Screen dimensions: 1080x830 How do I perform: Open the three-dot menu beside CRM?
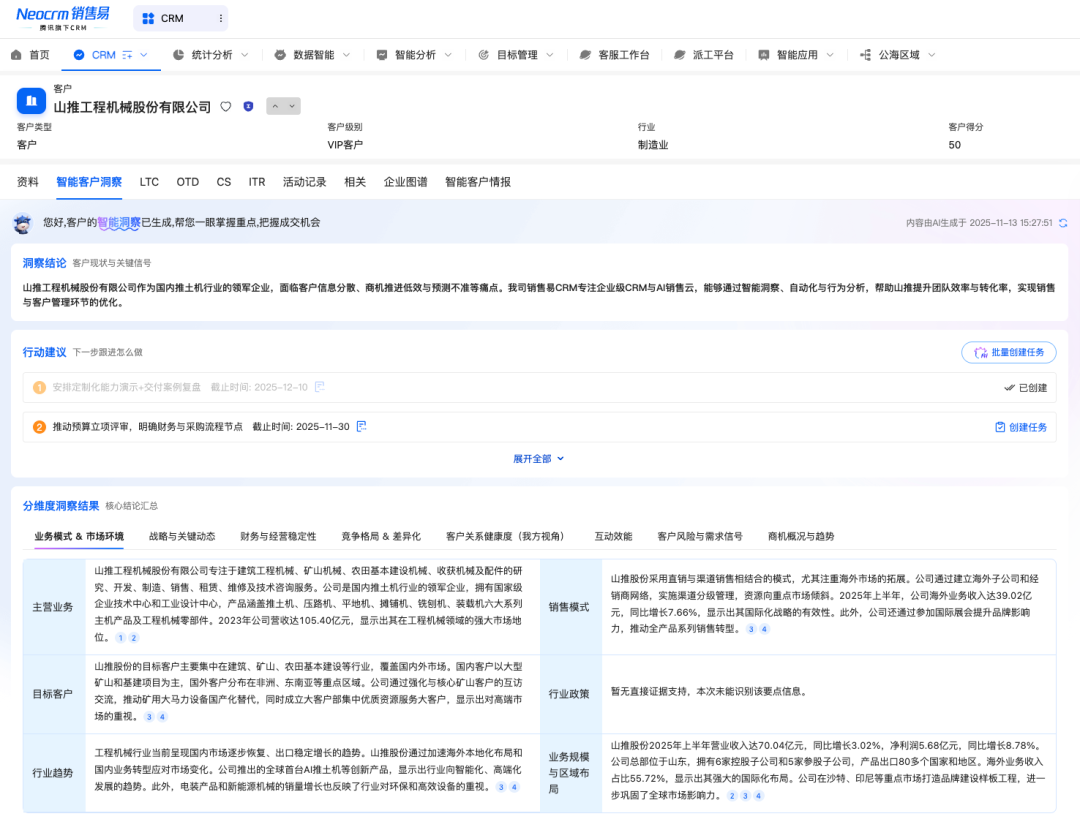click(220, 19)
